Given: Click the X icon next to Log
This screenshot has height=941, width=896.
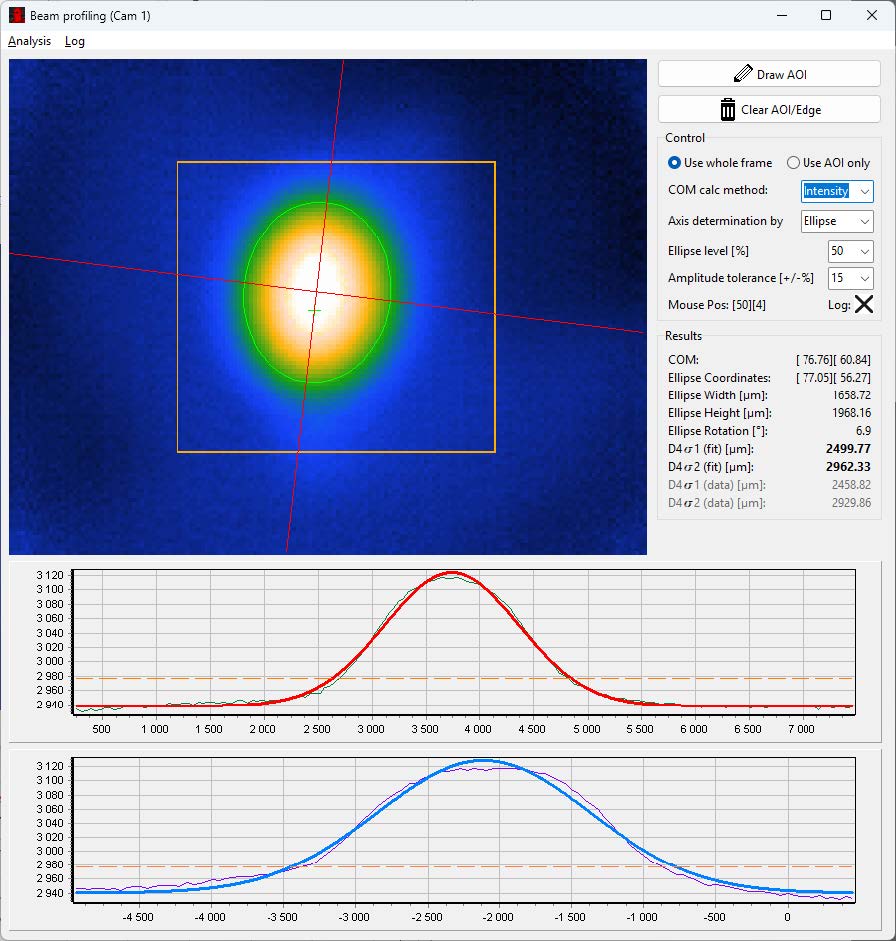Looking at the screenshot, I should click(x=864, y=305).
